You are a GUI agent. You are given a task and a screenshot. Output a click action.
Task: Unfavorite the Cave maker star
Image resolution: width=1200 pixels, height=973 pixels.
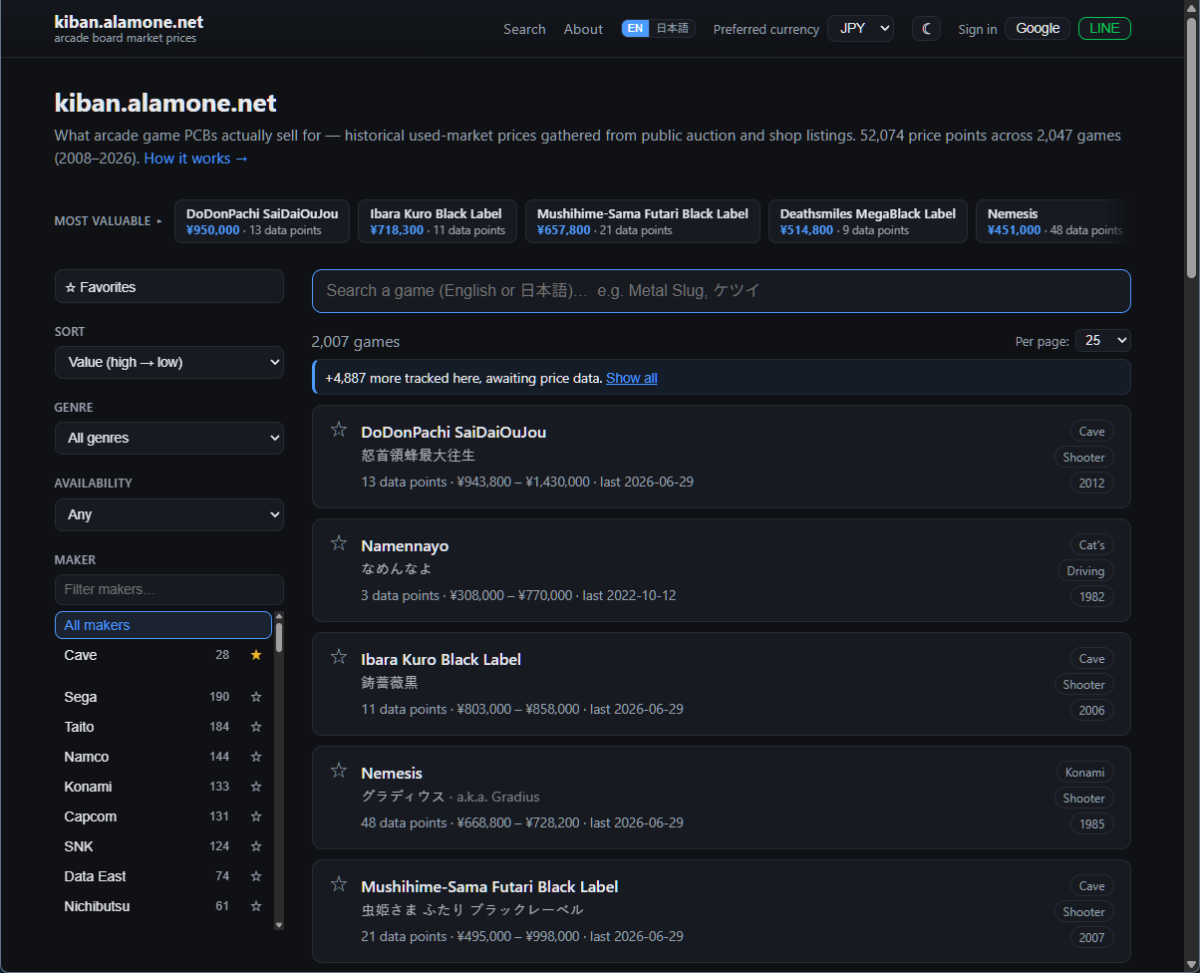coord(256,655)
